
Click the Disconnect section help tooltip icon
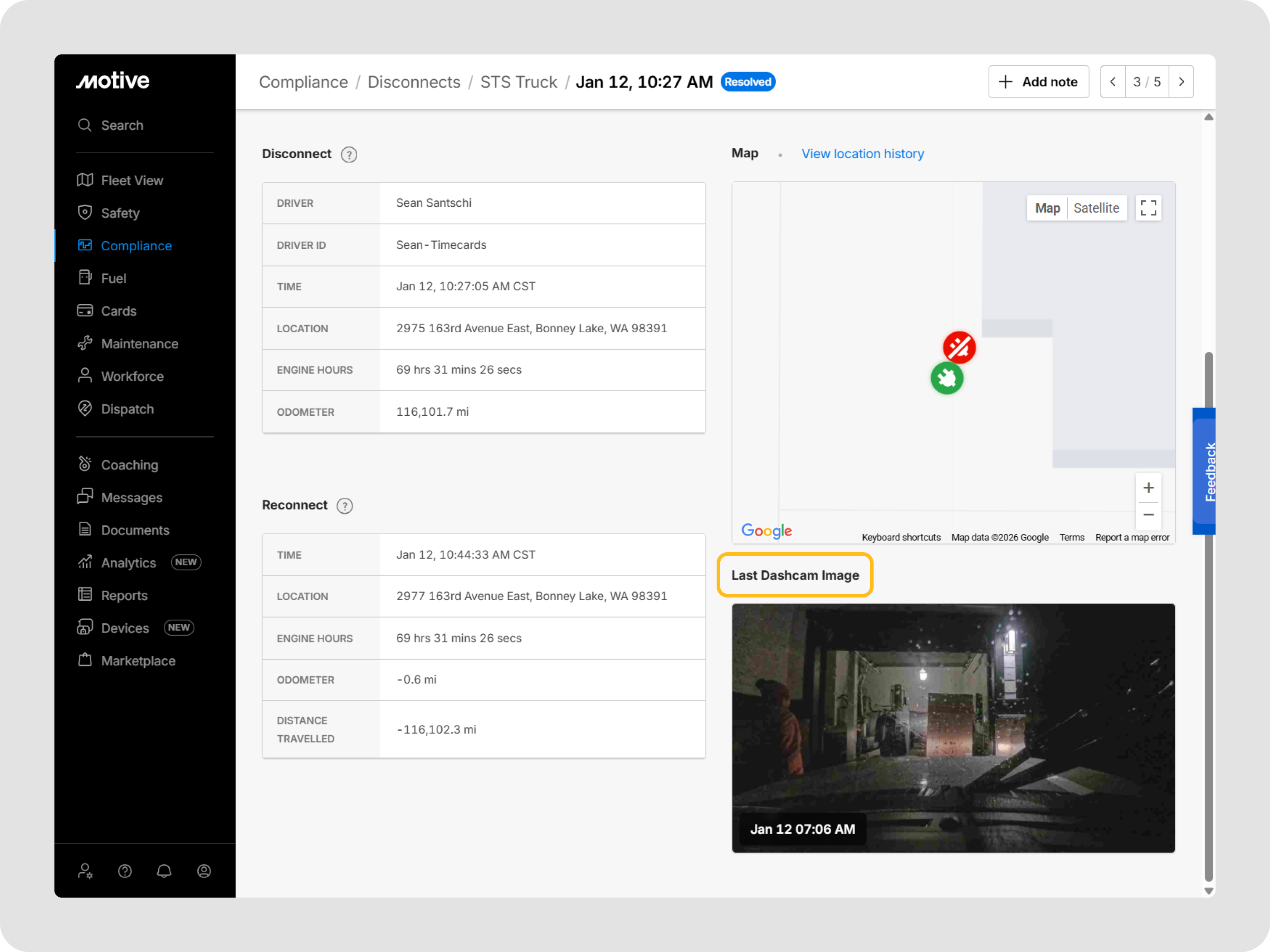pyautogui.click(x=348, y=155)
